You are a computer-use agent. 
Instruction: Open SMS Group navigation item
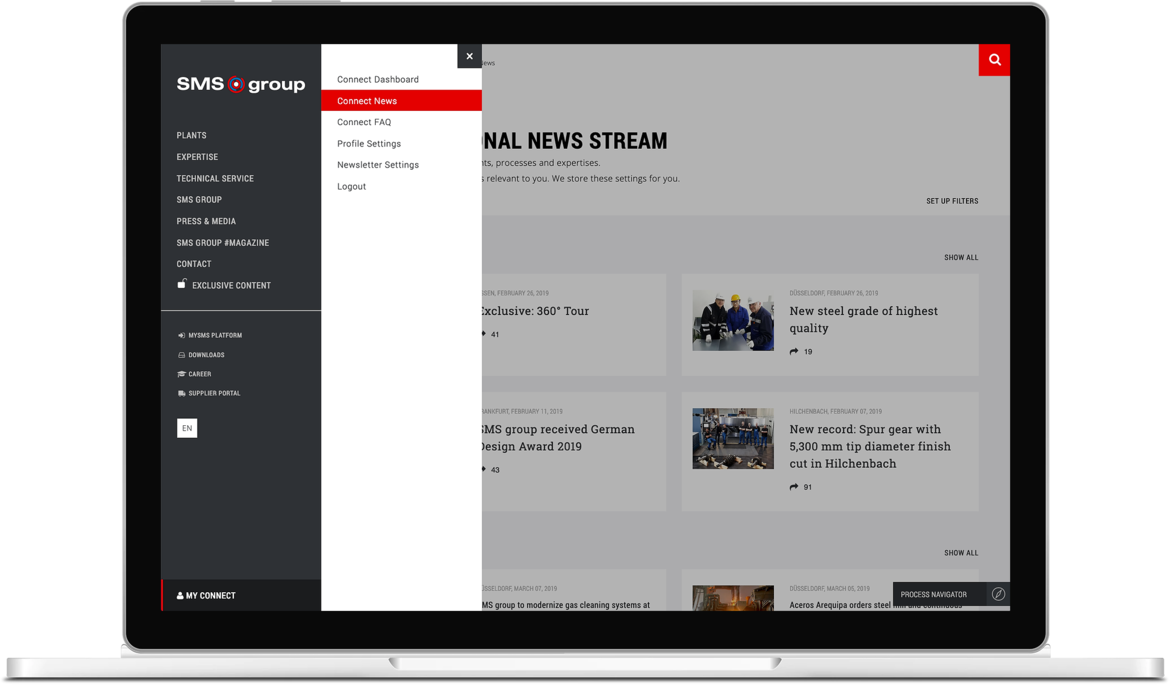tap(199, 200)
